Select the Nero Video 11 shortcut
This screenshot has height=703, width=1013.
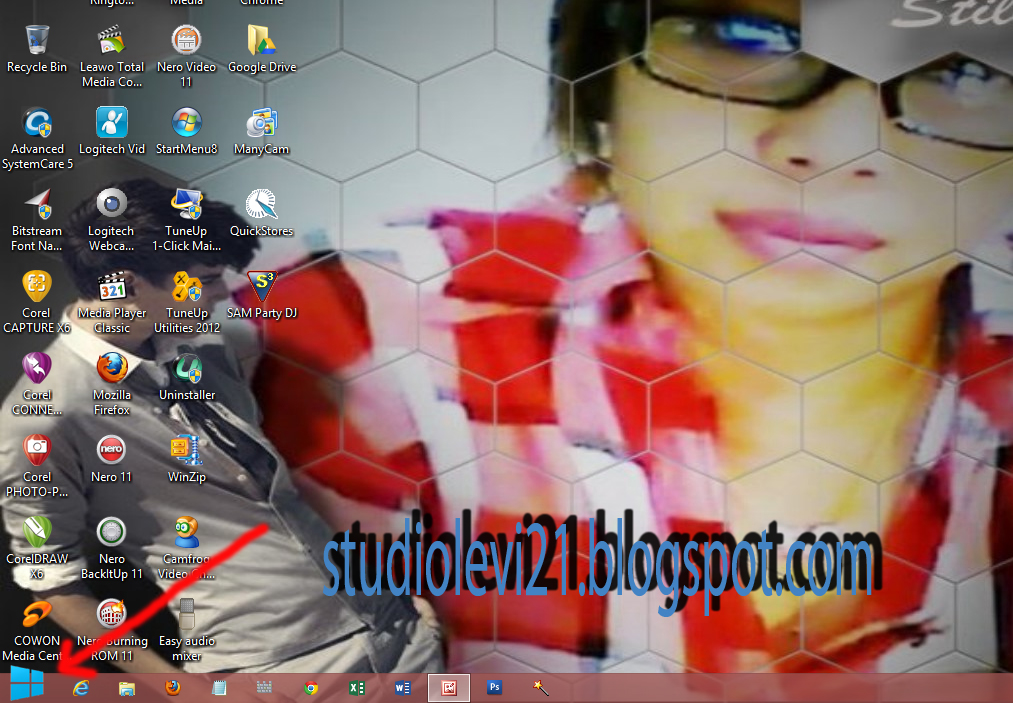click(186, 57)
